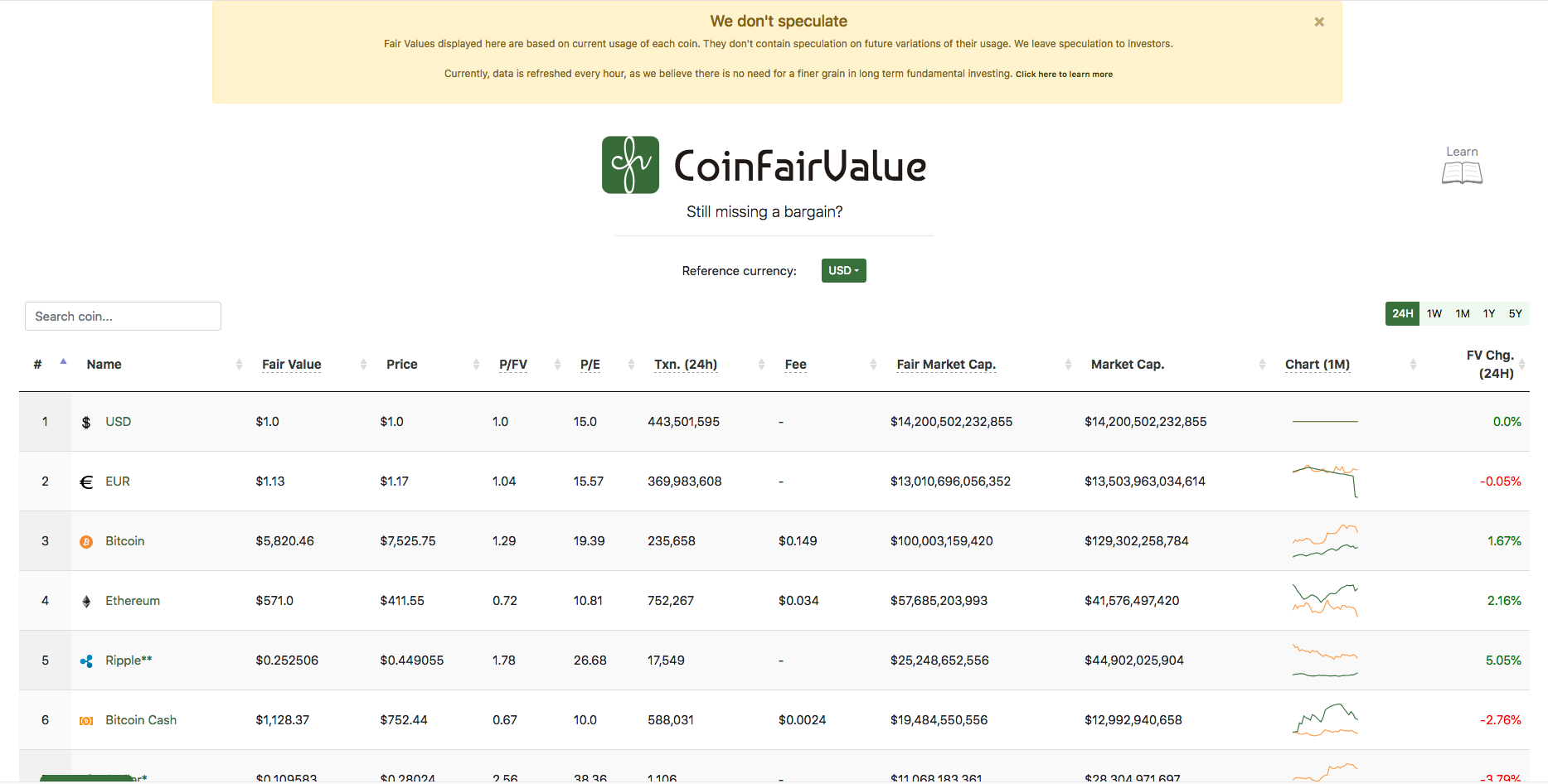1548x784 pixels.
Task: Click Bitcoin's fair value $5,820.46
Action: [285, 541]
